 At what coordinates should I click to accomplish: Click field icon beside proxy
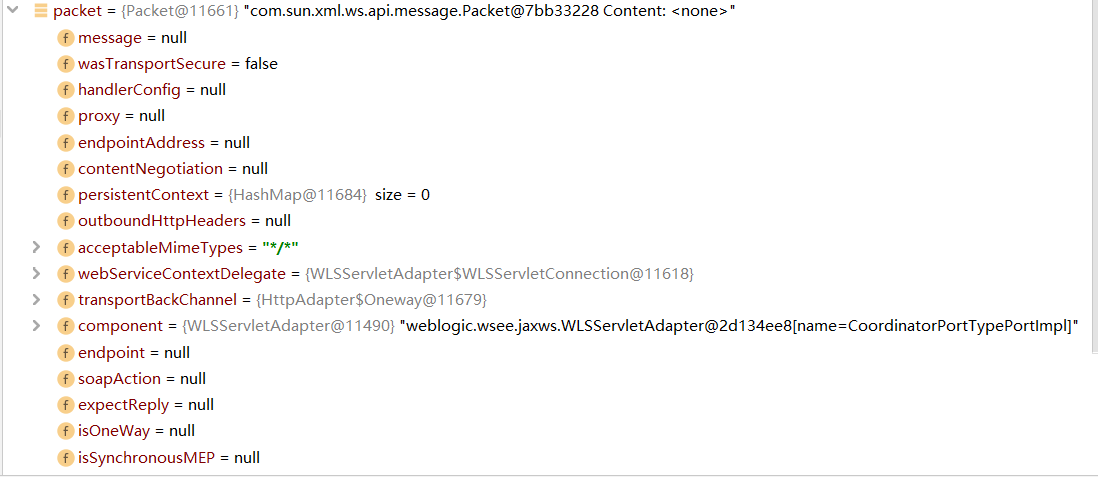tap(66, 116)
